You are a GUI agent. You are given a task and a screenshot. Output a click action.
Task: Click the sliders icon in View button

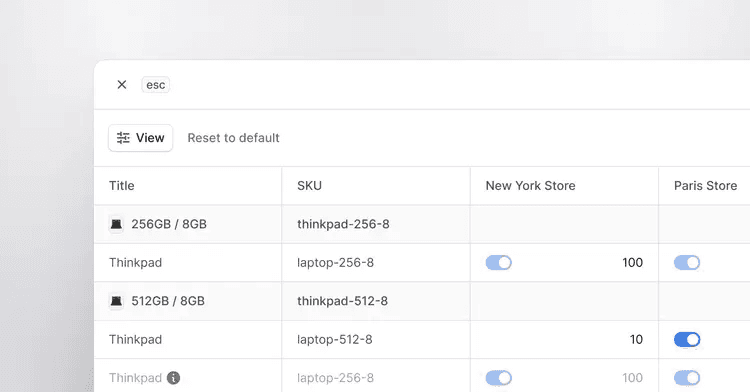(x=123, y=138)
